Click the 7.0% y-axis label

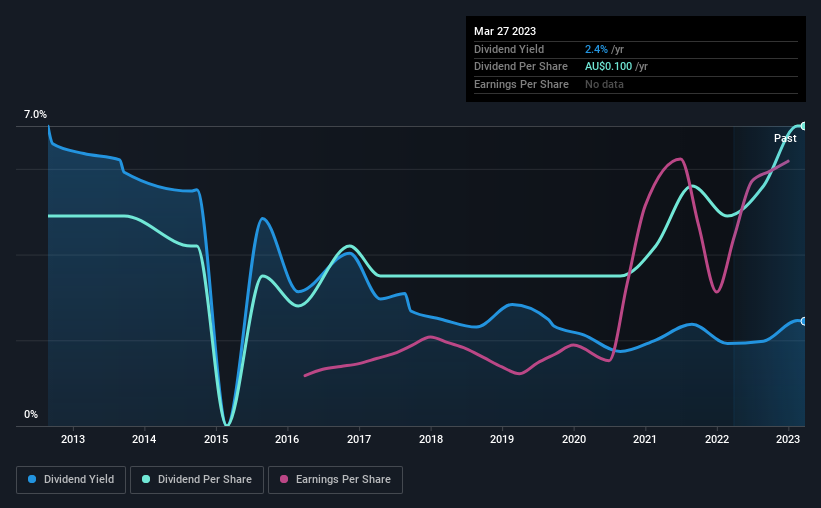(36, 116)
